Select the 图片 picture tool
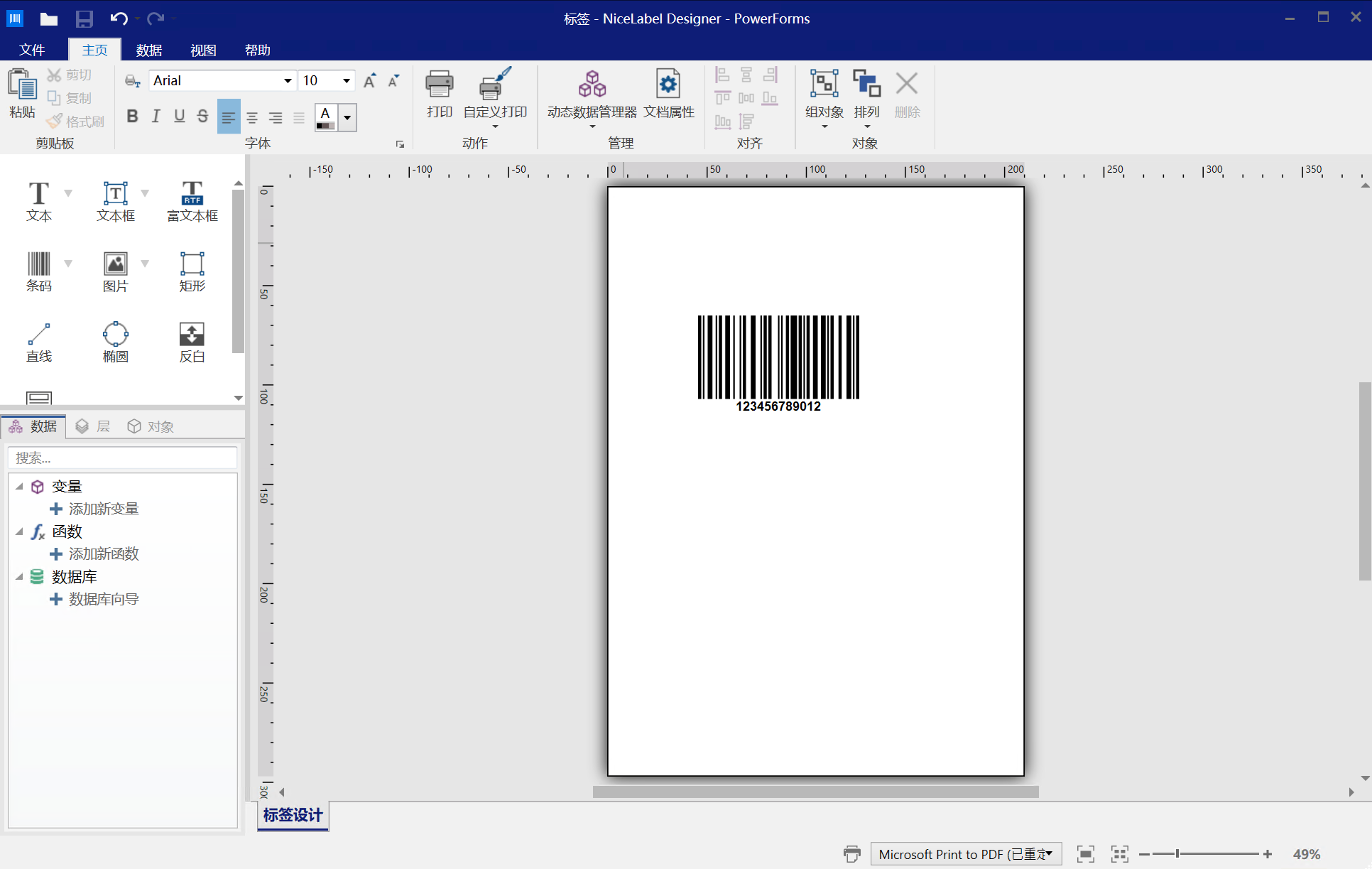The image size is (1372, 869). coord(116,271)
